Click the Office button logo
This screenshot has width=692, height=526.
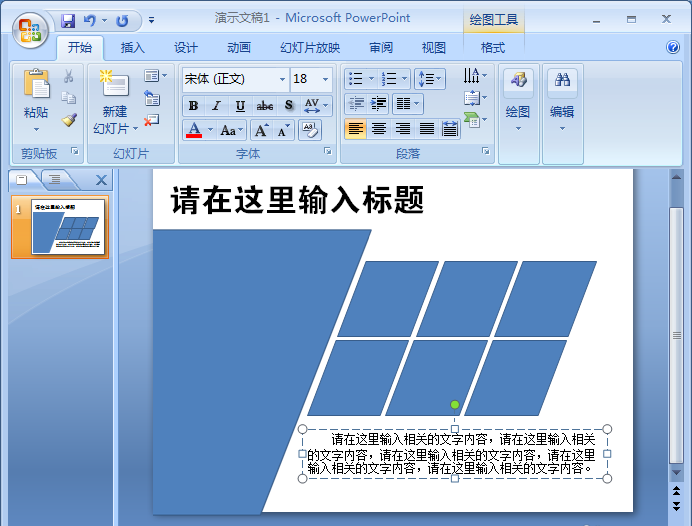click(x=29, y=28)
